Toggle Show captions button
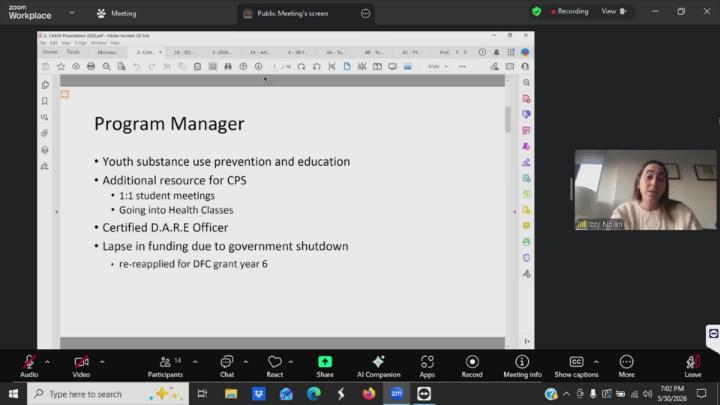This screenshot has height=405, width=720. 576,364
